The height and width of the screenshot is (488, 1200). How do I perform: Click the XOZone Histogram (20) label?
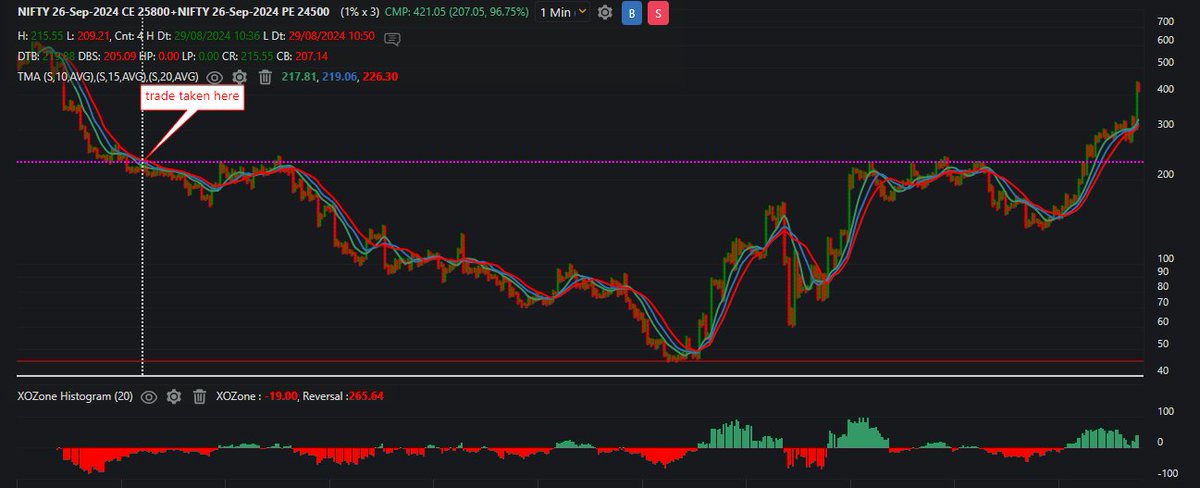(73, 397)
